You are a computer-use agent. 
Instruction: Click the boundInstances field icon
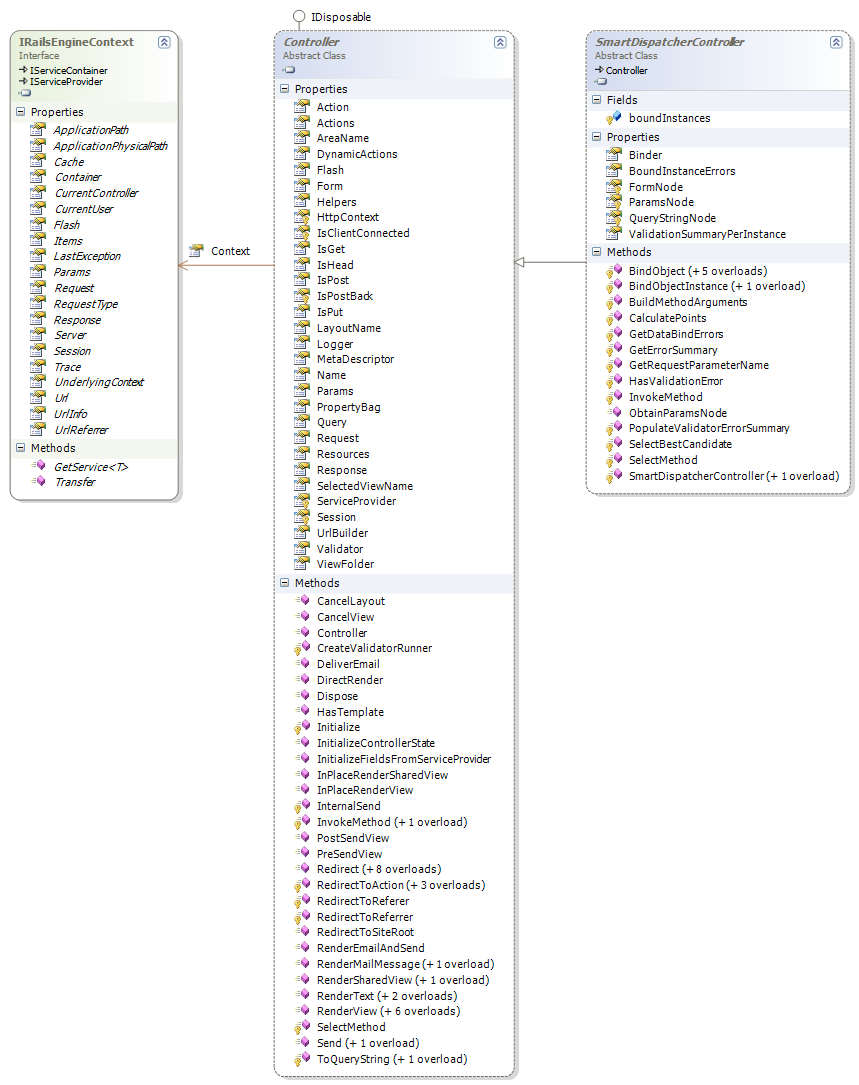tap(614, 118)
